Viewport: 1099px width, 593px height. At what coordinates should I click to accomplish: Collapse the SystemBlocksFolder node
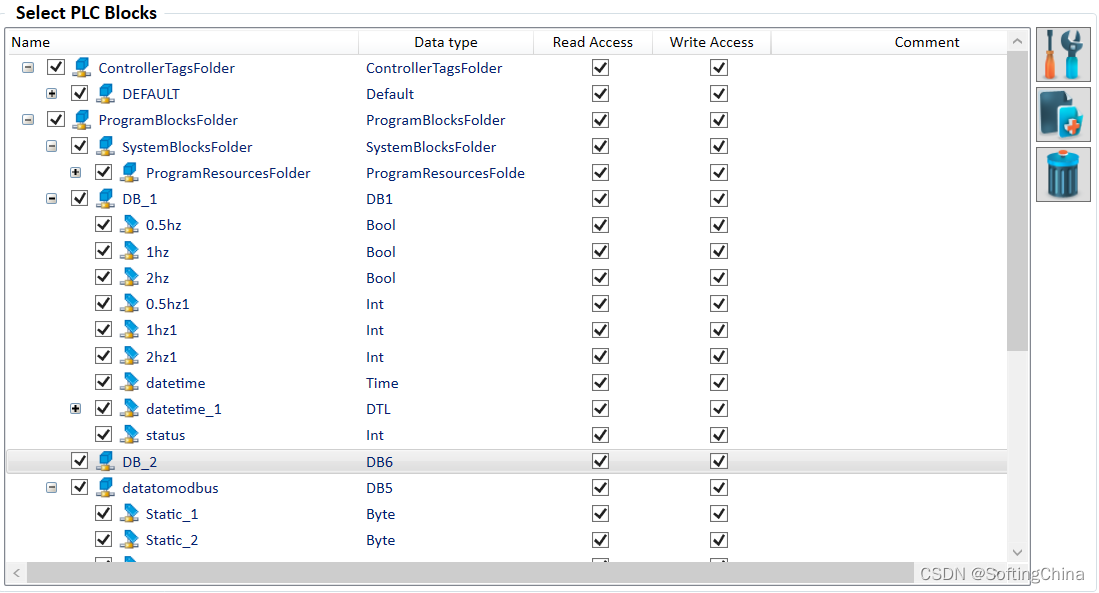[52, 146]
